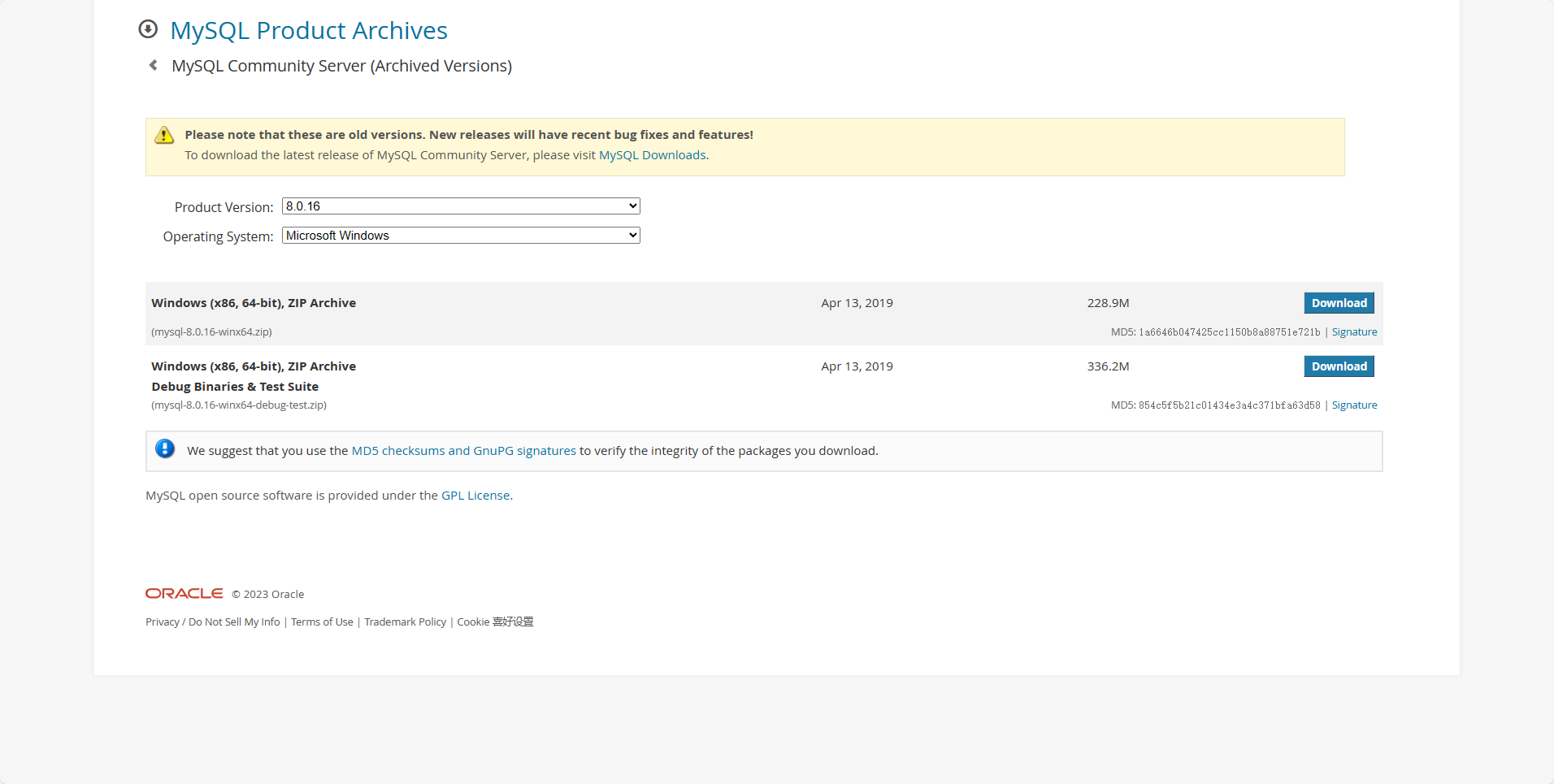Follow the MySQL Downloads link in notice

click(652, 155)
